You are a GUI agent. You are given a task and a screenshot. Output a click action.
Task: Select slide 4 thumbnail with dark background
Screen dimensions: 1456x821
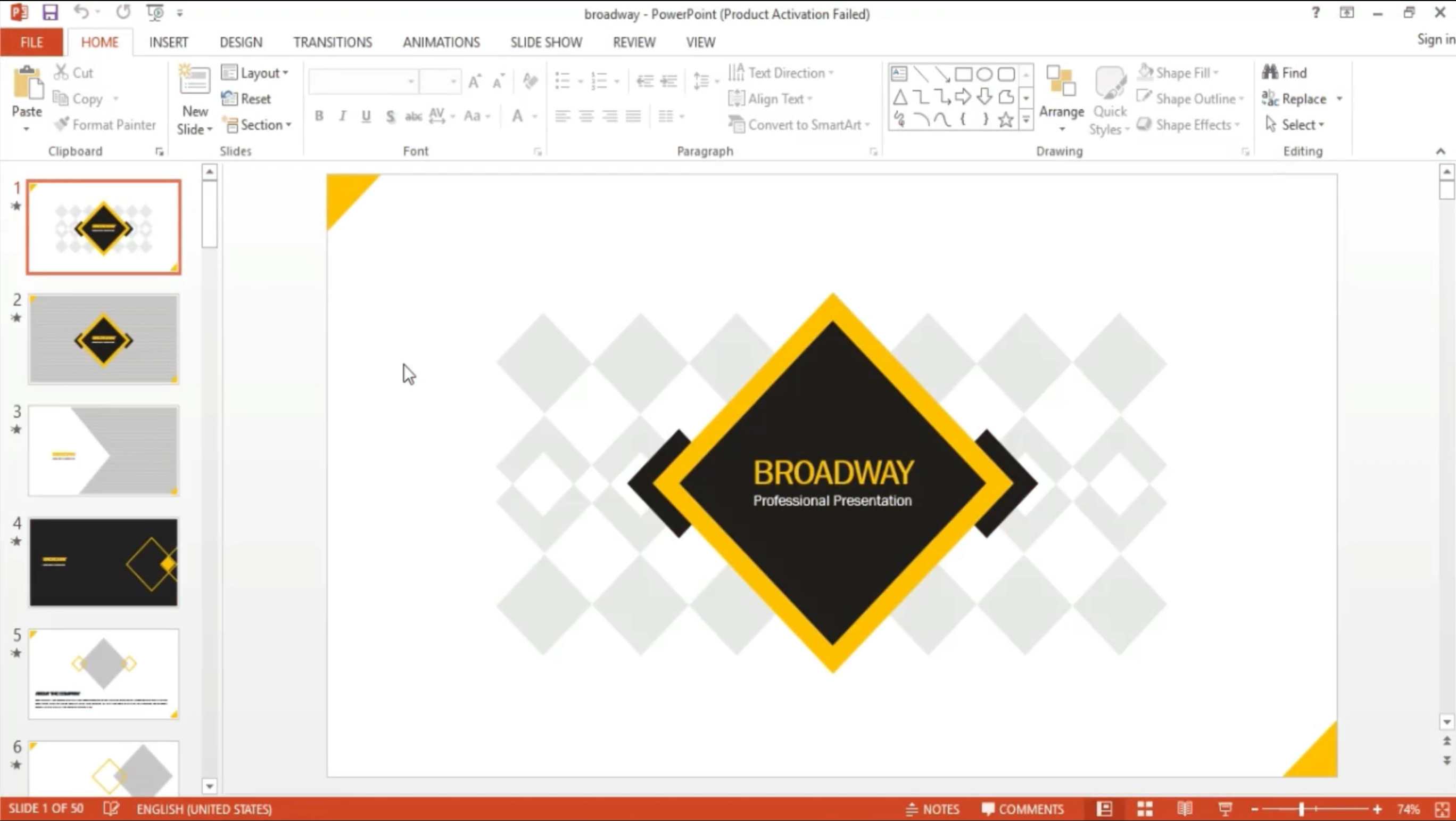coord(103,562)
